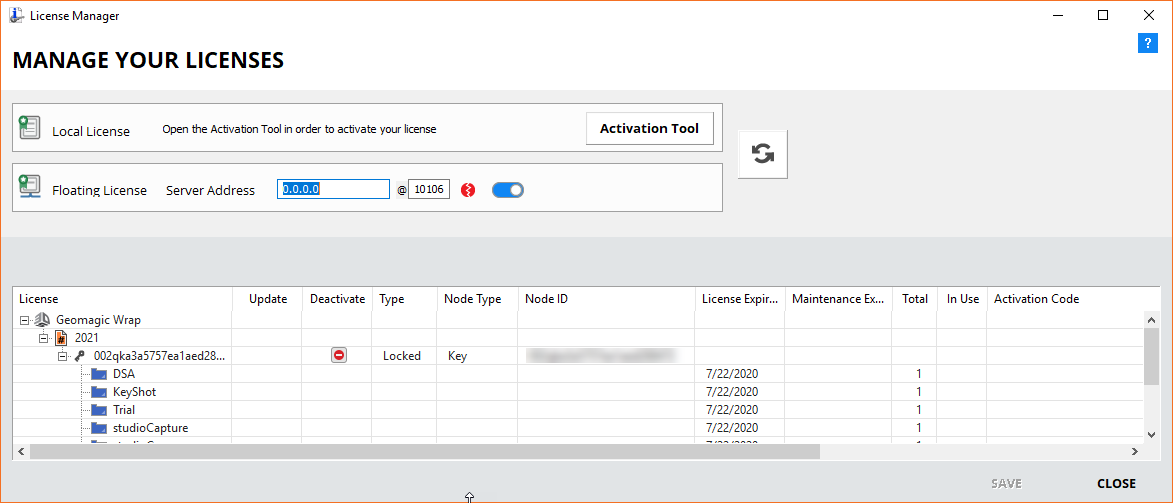Select the studioCapture license row
1173x503 pixels.
click(x=579, y=427)
